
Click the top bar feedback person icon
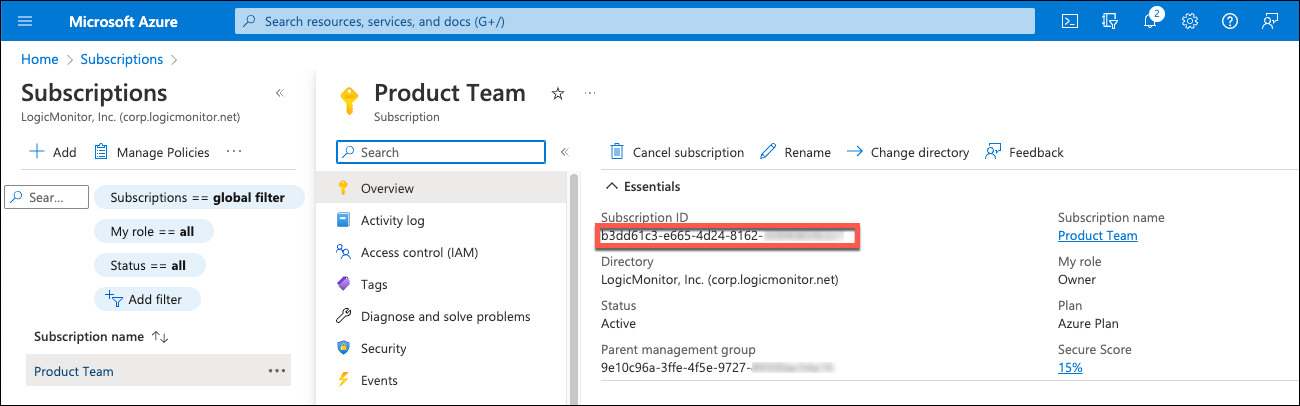[x=1270, y=21]
